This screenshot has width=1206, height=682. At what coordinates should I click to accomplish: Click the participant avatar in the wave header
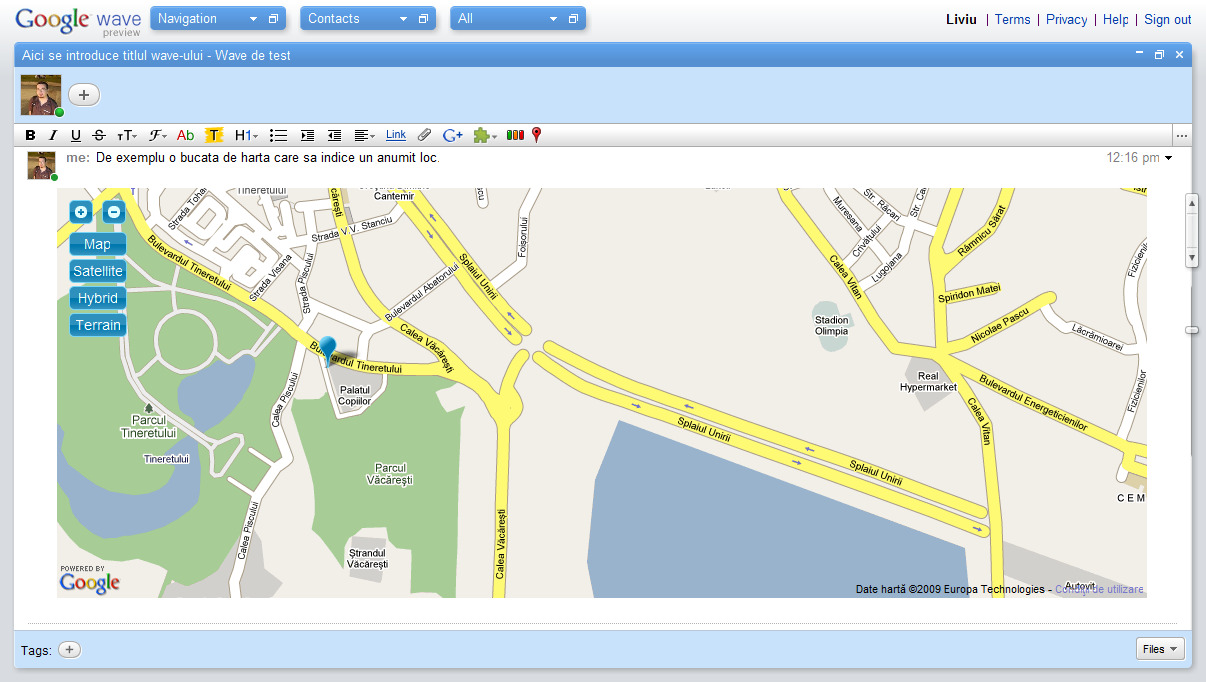click(41, 95)
